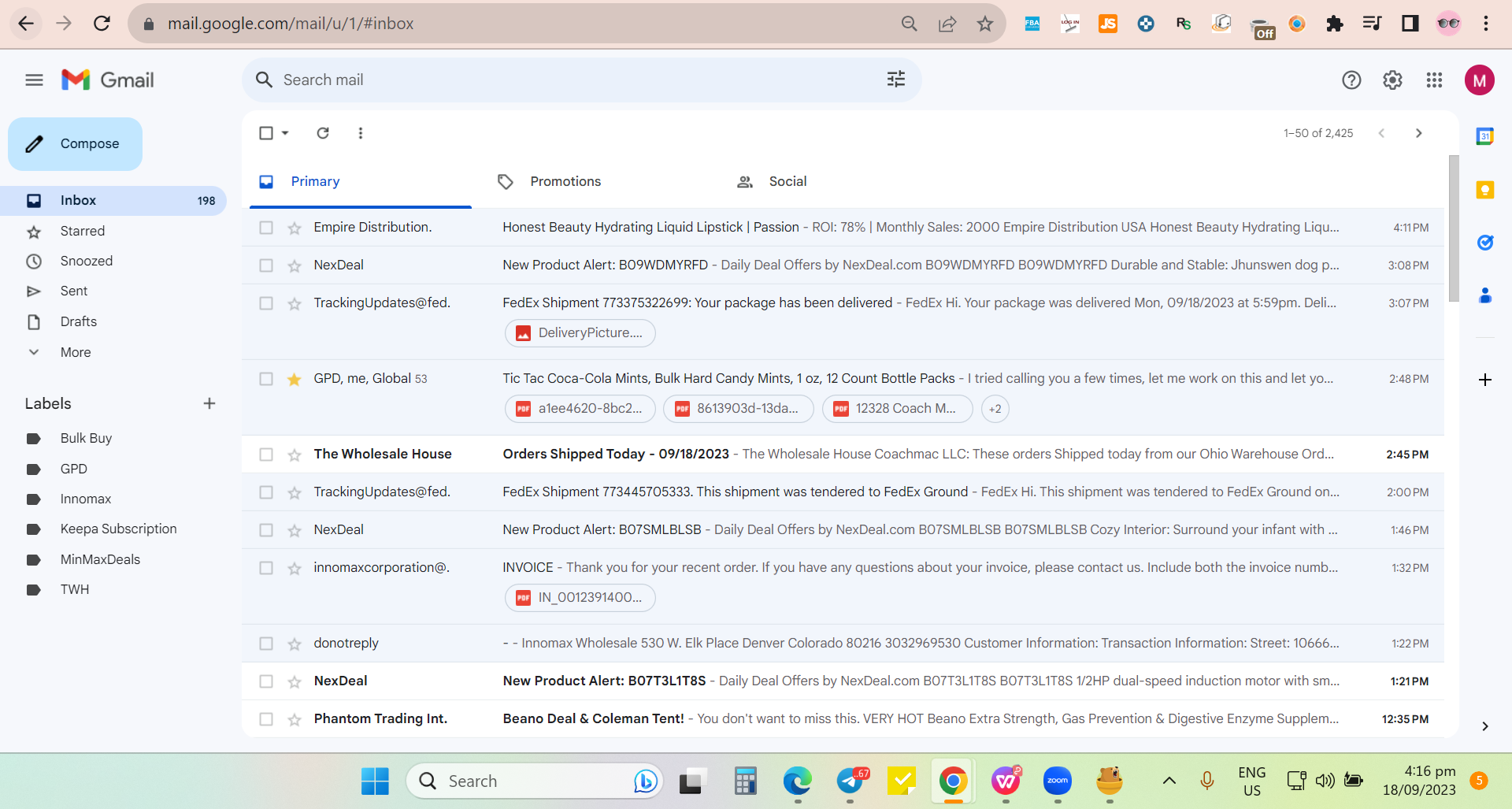Show the +2 more attachments chip
Image resolution: width=1512 pixels, height=809 pixels.
pyautogui.click(x=995, y=409)
